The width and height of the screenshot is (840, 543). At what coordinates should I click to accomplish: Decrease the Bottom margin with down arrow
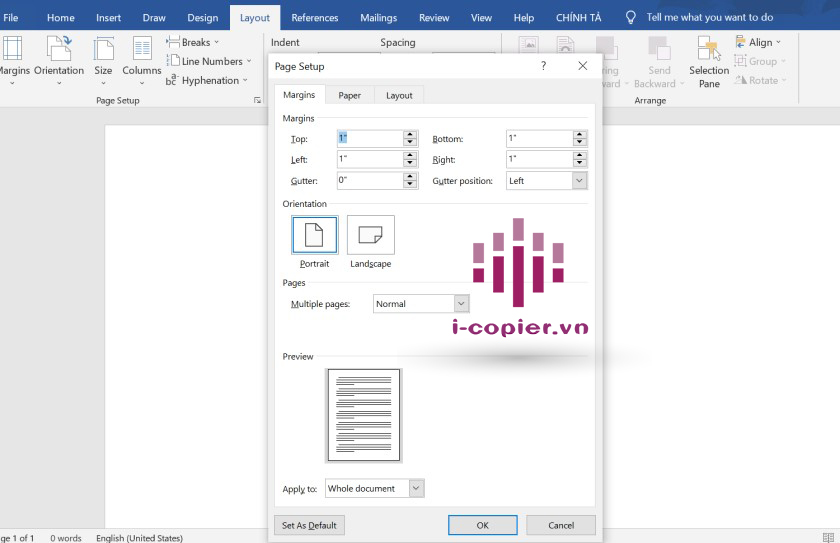pyautogui.click(x=580, y=143)
